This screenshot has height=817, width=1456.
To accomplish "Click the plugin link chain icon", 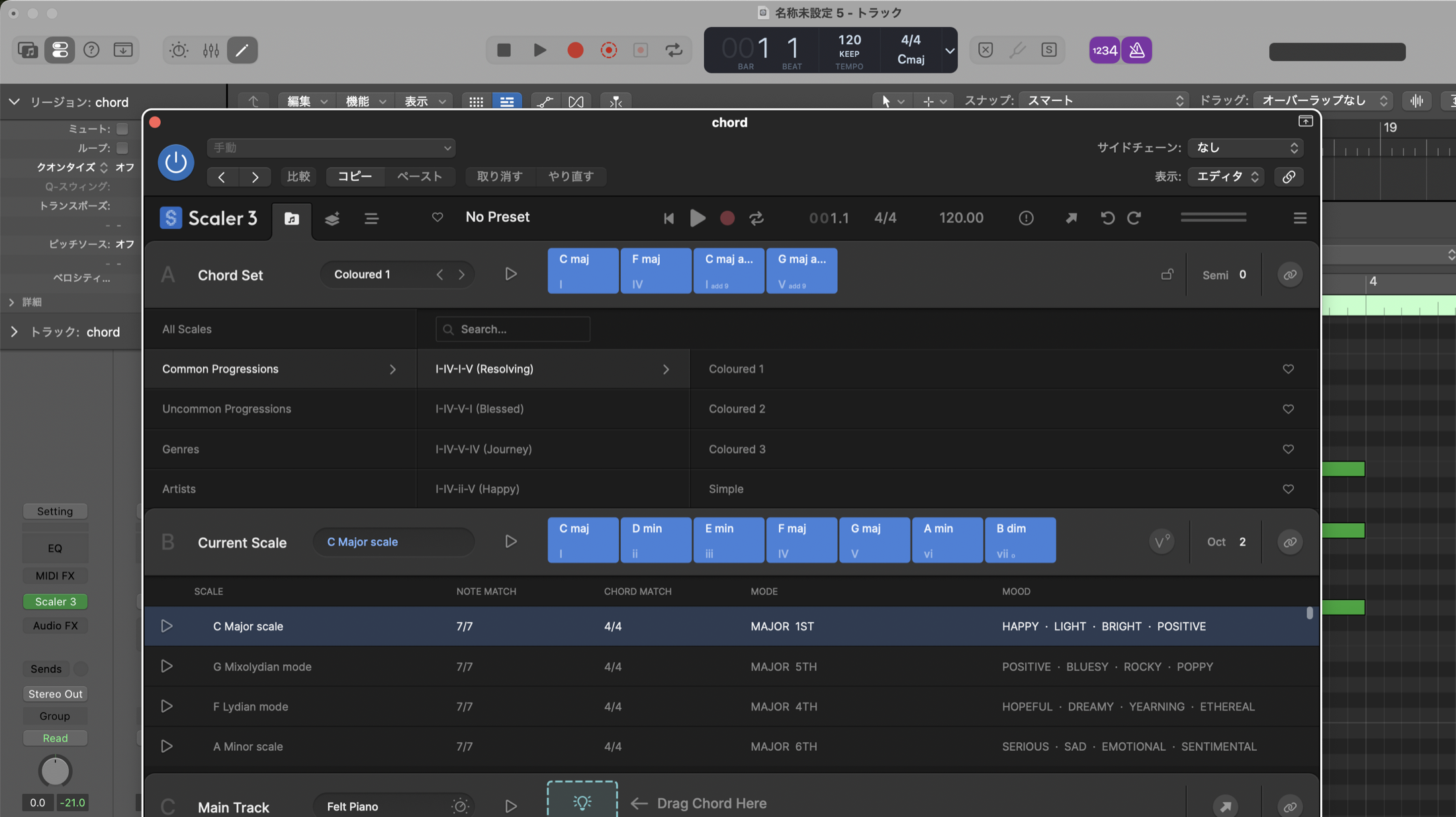I will [1289, 177].
